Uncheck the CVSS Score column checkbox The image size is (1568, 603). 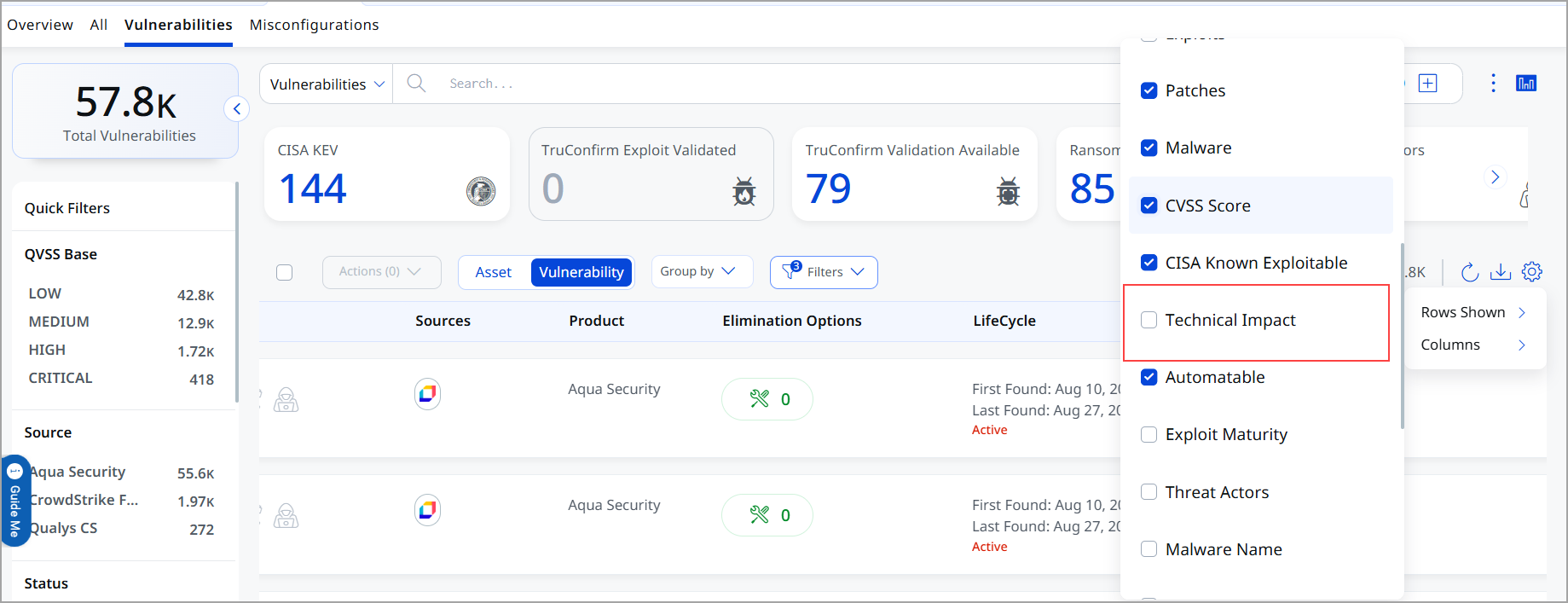tap(1149, 206)
